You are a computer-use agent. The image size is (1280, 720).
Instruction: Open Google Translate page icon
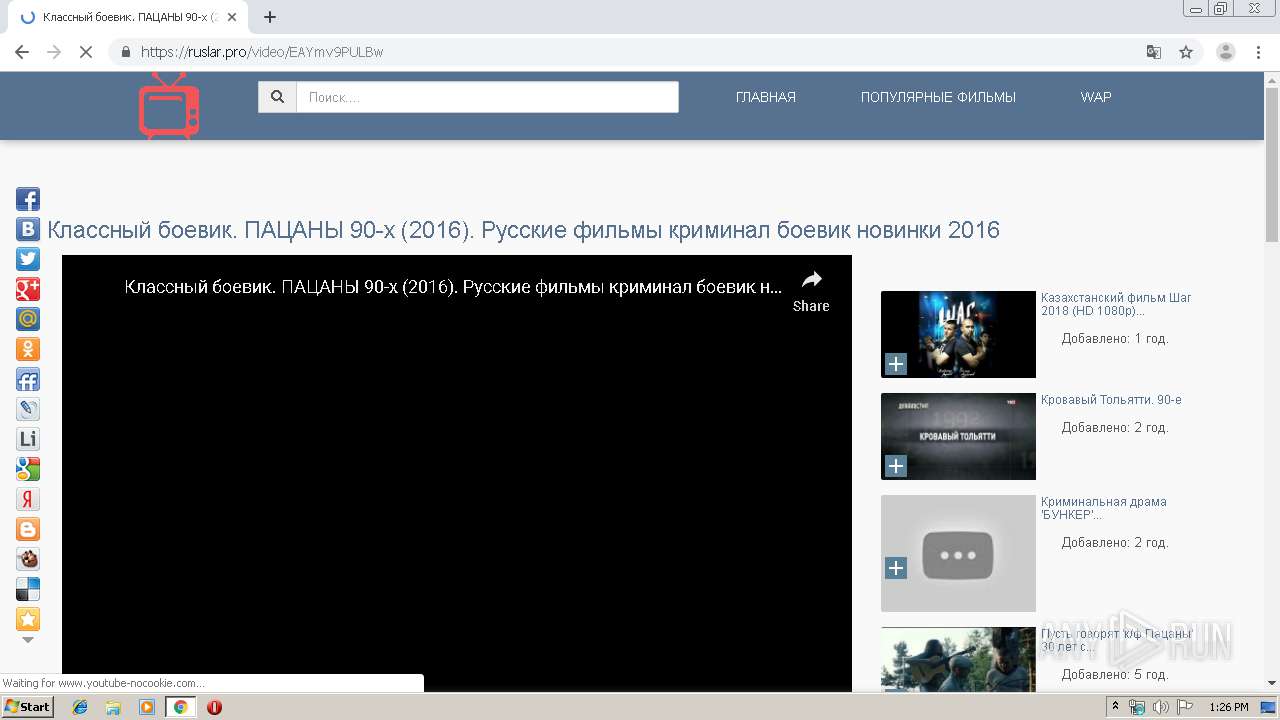(1154, 52)
